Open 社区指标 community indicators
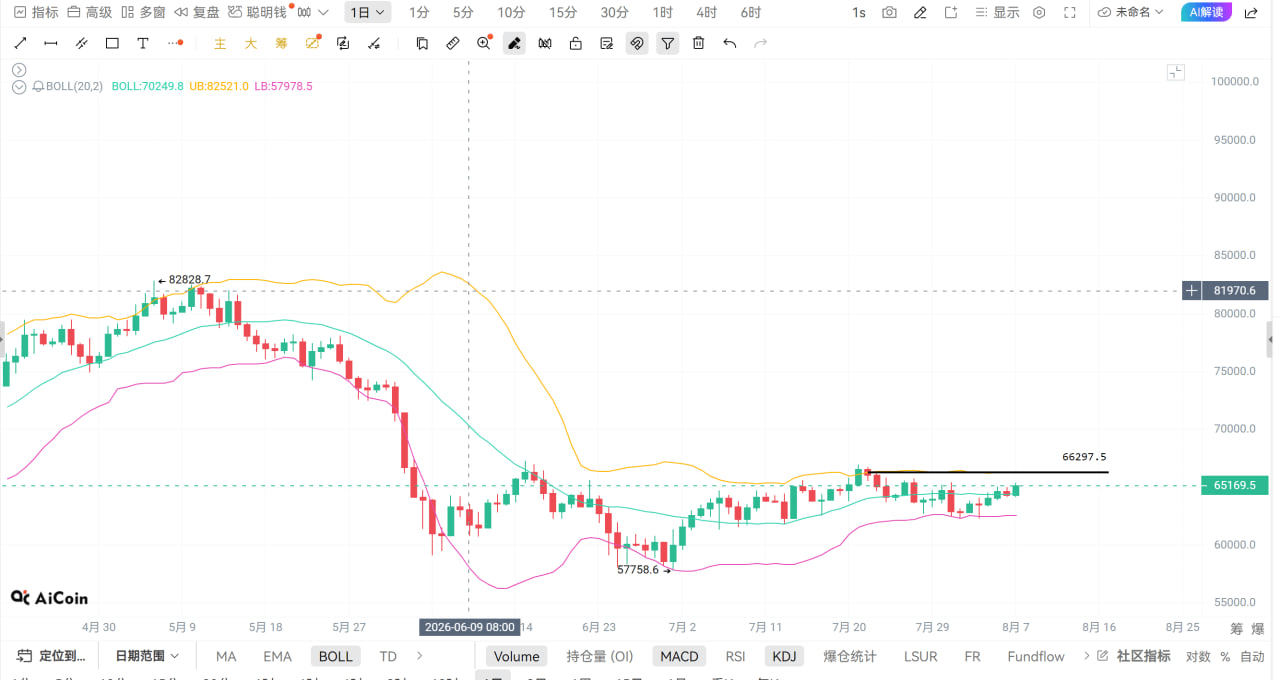1280x680 pixels. pos(1134,656)
